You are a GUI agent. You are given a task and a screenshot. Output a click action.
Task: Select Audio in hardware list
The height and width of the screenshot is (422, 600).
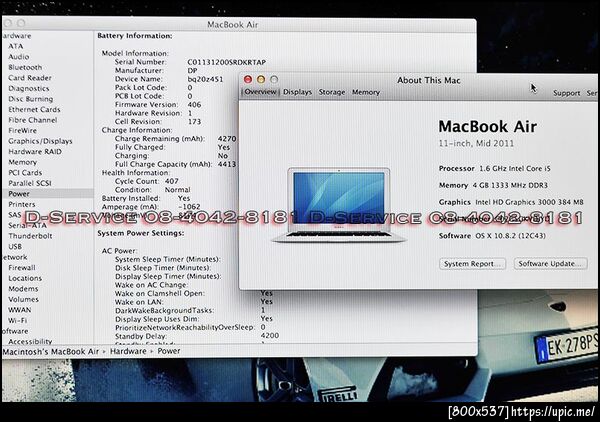pyautogui.click(x=18, y=57)
